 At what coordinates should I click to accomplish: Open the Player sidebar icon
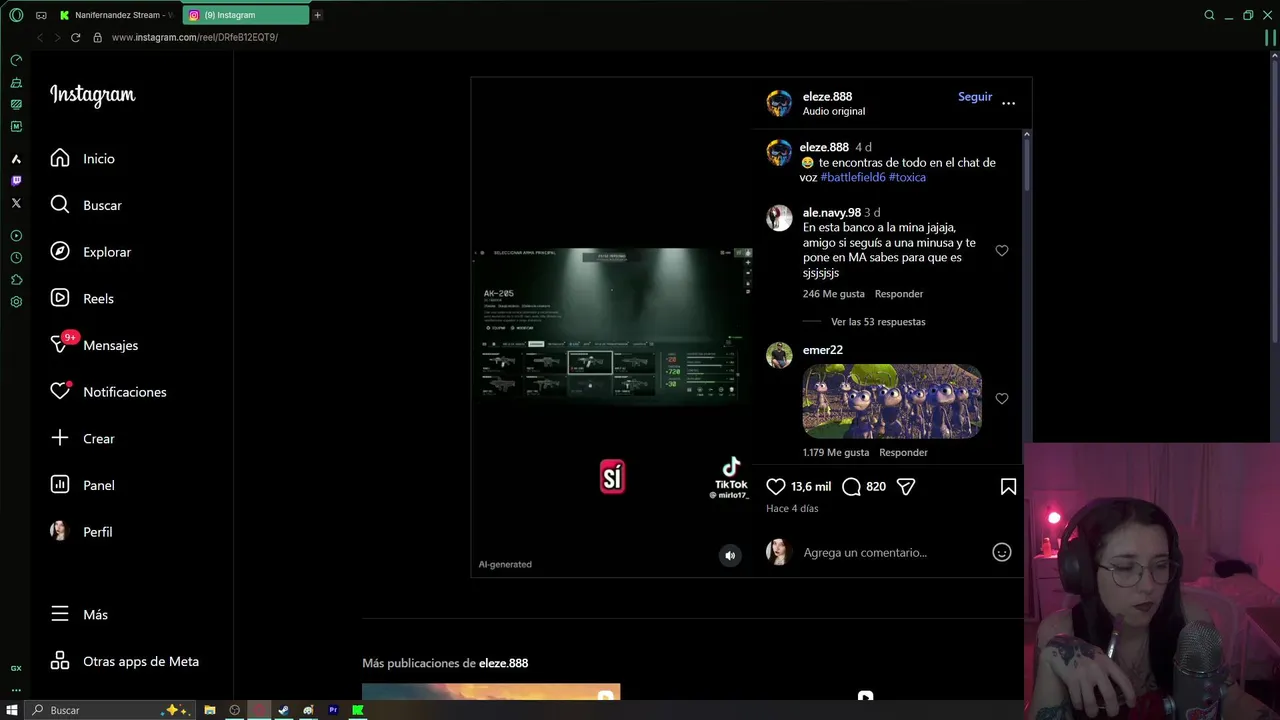[x=16, y=236]
